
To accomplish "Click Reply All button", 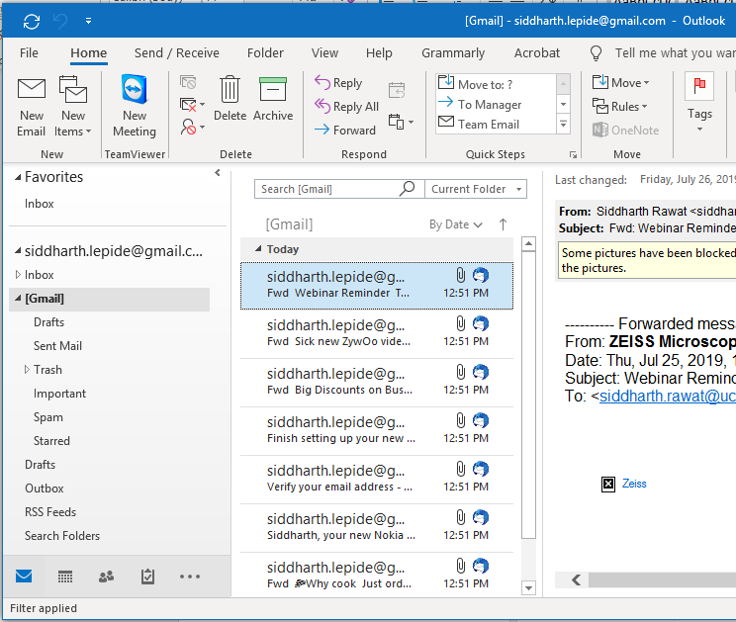I will click(347, 107).
